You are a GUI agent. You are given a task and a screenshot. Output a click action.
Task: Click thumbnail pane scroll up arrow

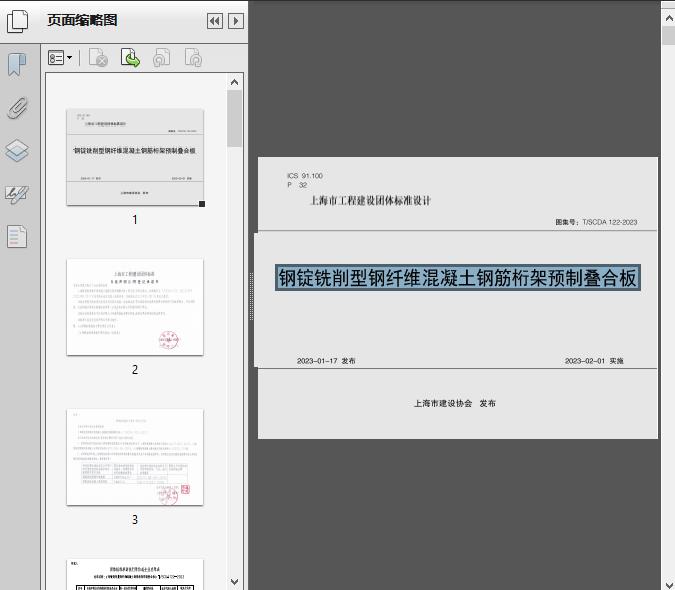pyautogui.click(x=234, y=82)
